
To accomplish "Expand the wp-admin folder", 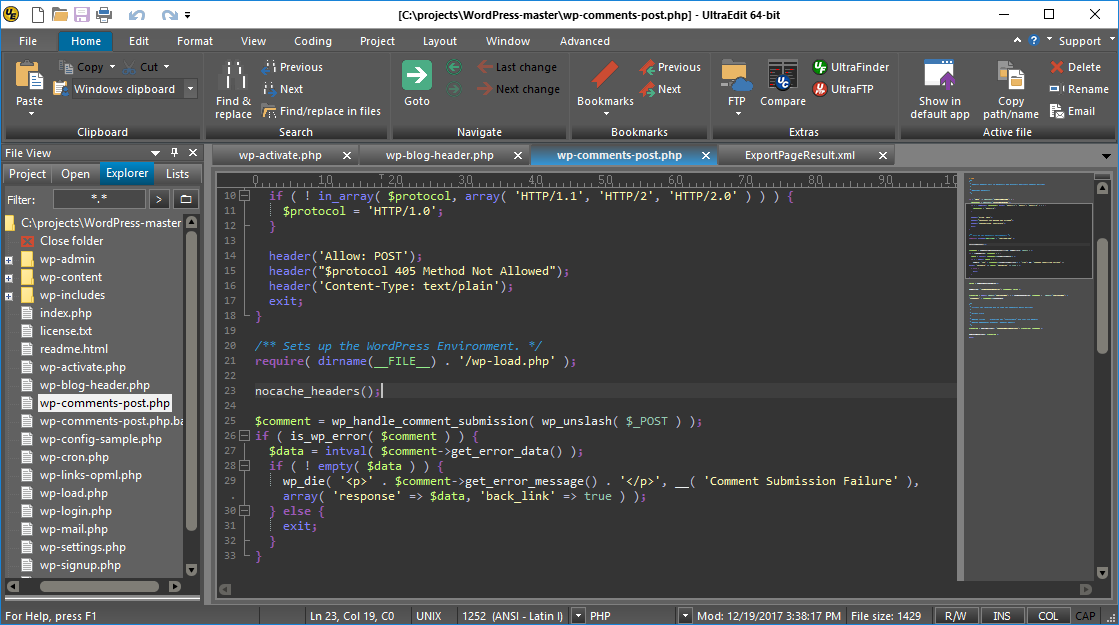I will click(x=9, y=260).
